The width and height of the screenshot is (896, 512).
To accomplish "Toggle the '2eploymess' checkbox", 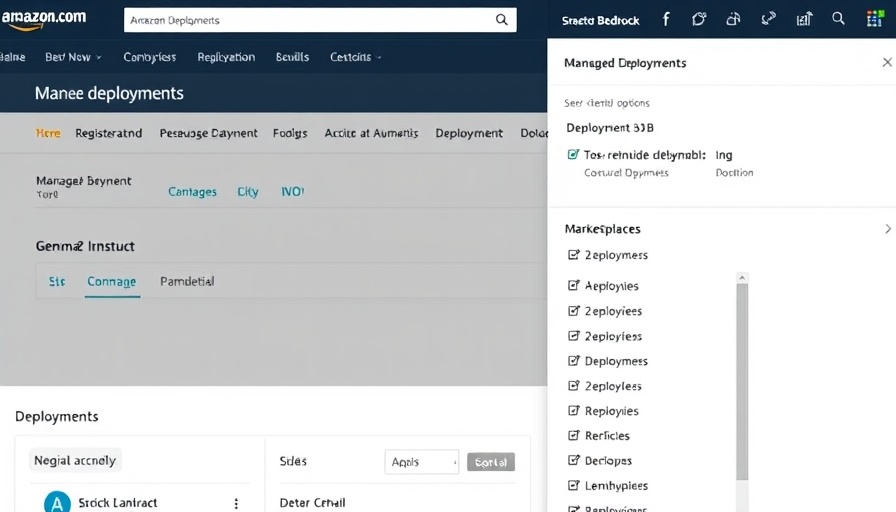I will click(x=573, y=255).
